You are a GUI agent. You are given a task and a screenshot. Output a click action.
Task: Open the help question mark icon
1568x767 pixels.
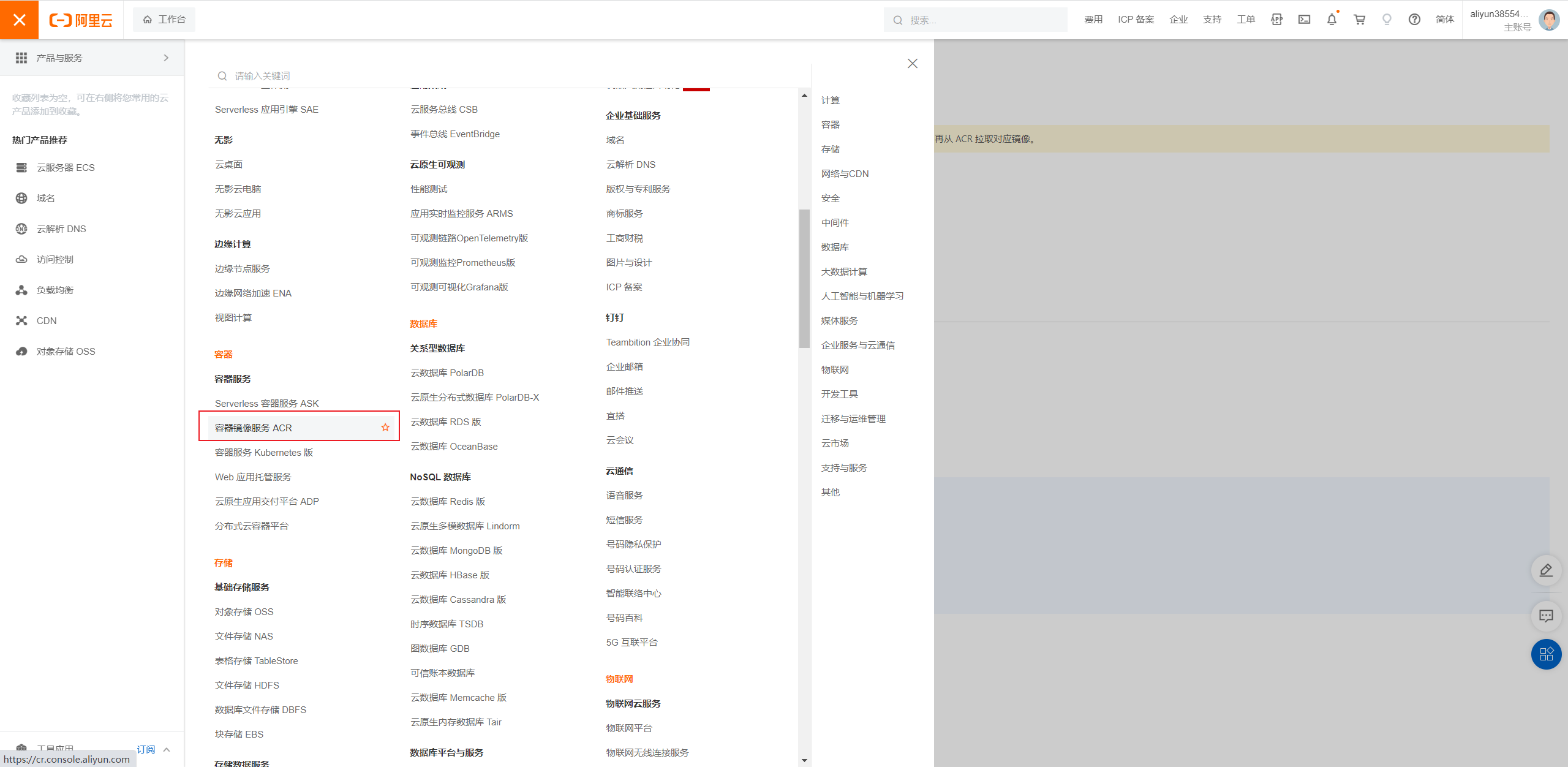coord(1414,20)
